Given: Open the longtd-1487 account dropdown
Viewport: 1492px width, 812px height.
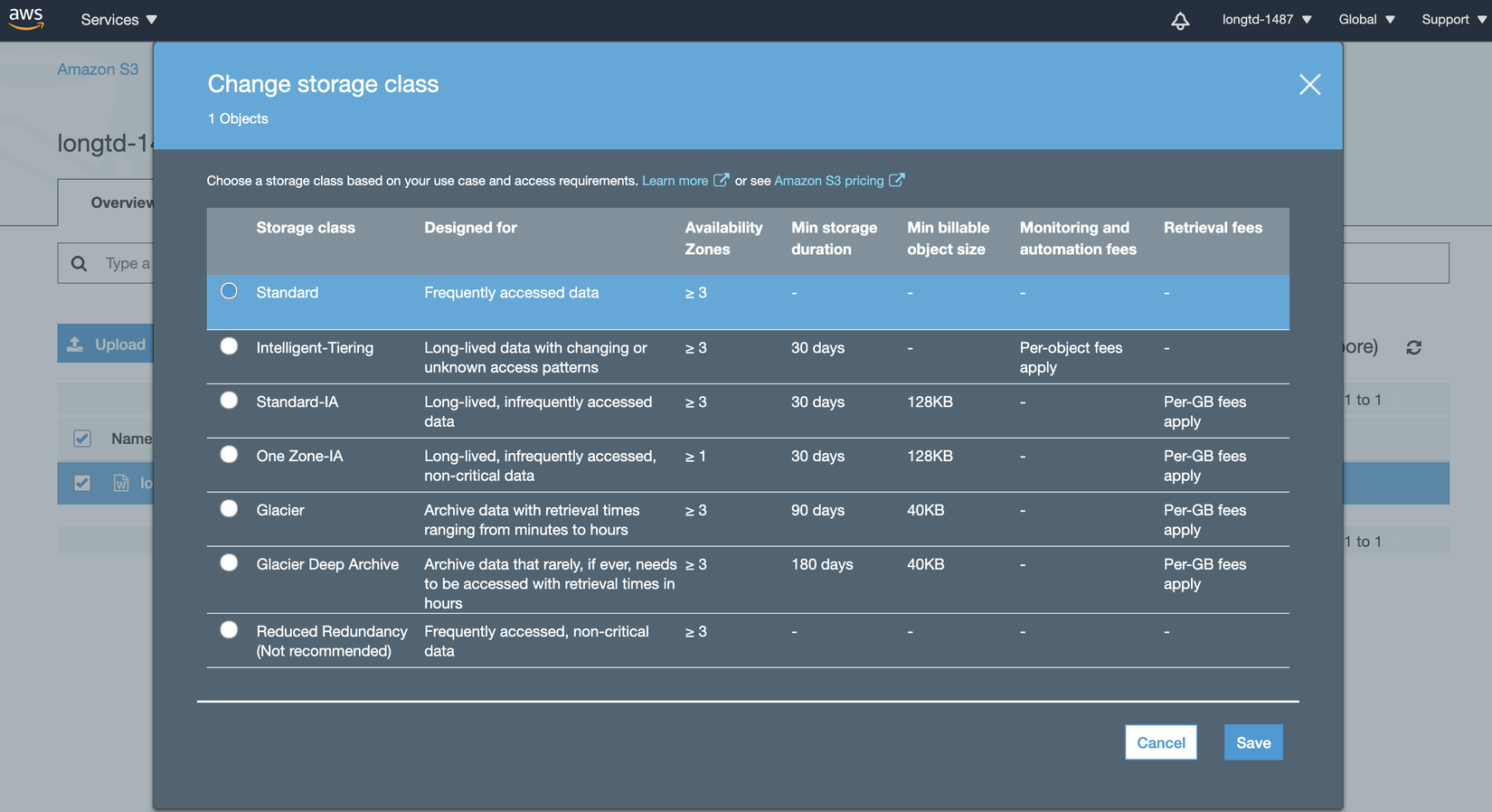Looking at the screenshot, I should pyautogui.click(x=1266, y=20).
